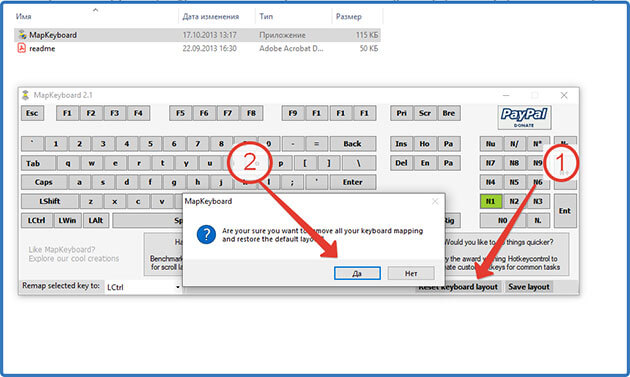Screen dimensions: 630x377
Task: Select the semicolon key
Action: [292, 182]
